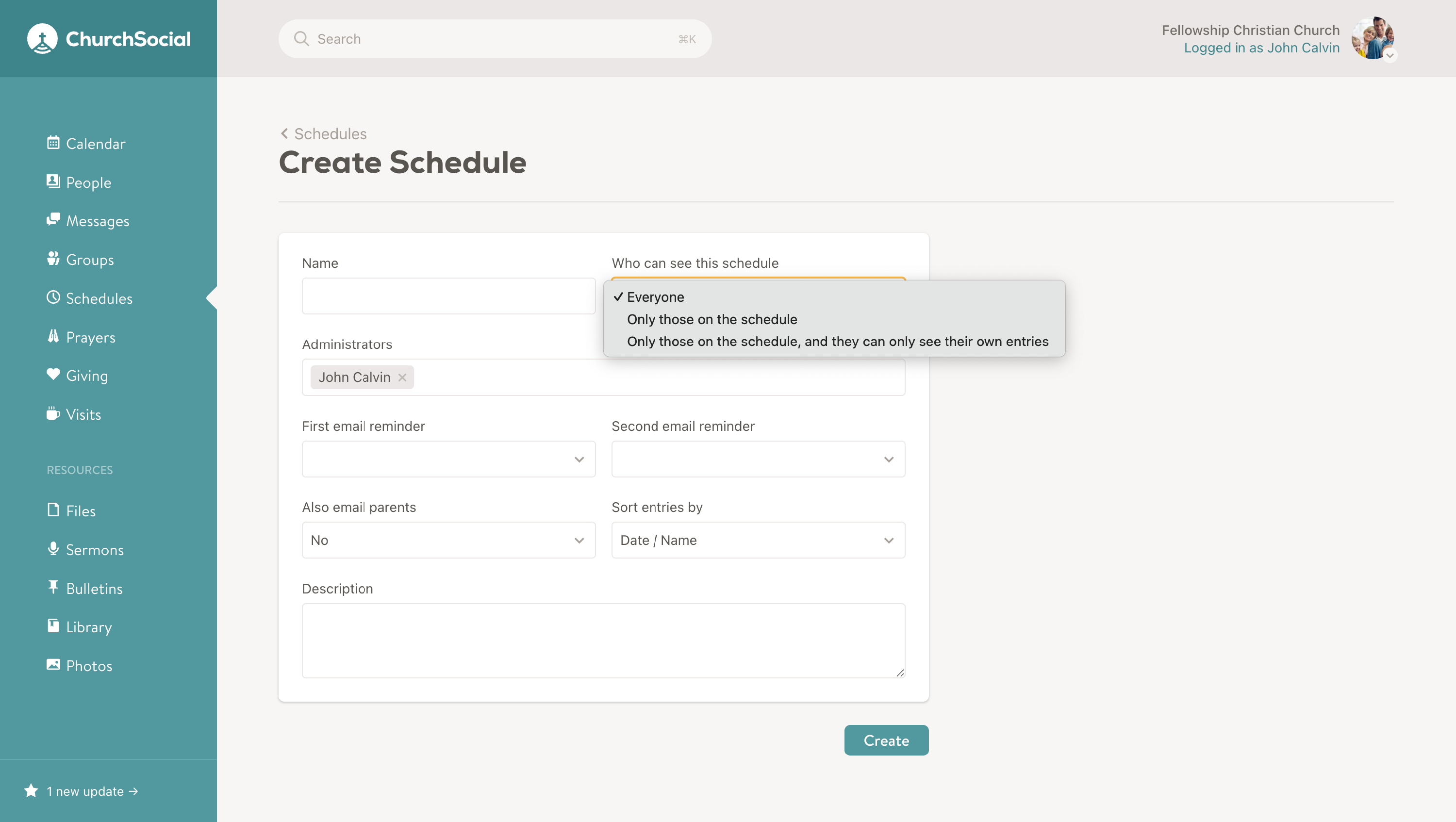
Task: Expand the First email reminder dropdown
Action: tap(449, 460)
